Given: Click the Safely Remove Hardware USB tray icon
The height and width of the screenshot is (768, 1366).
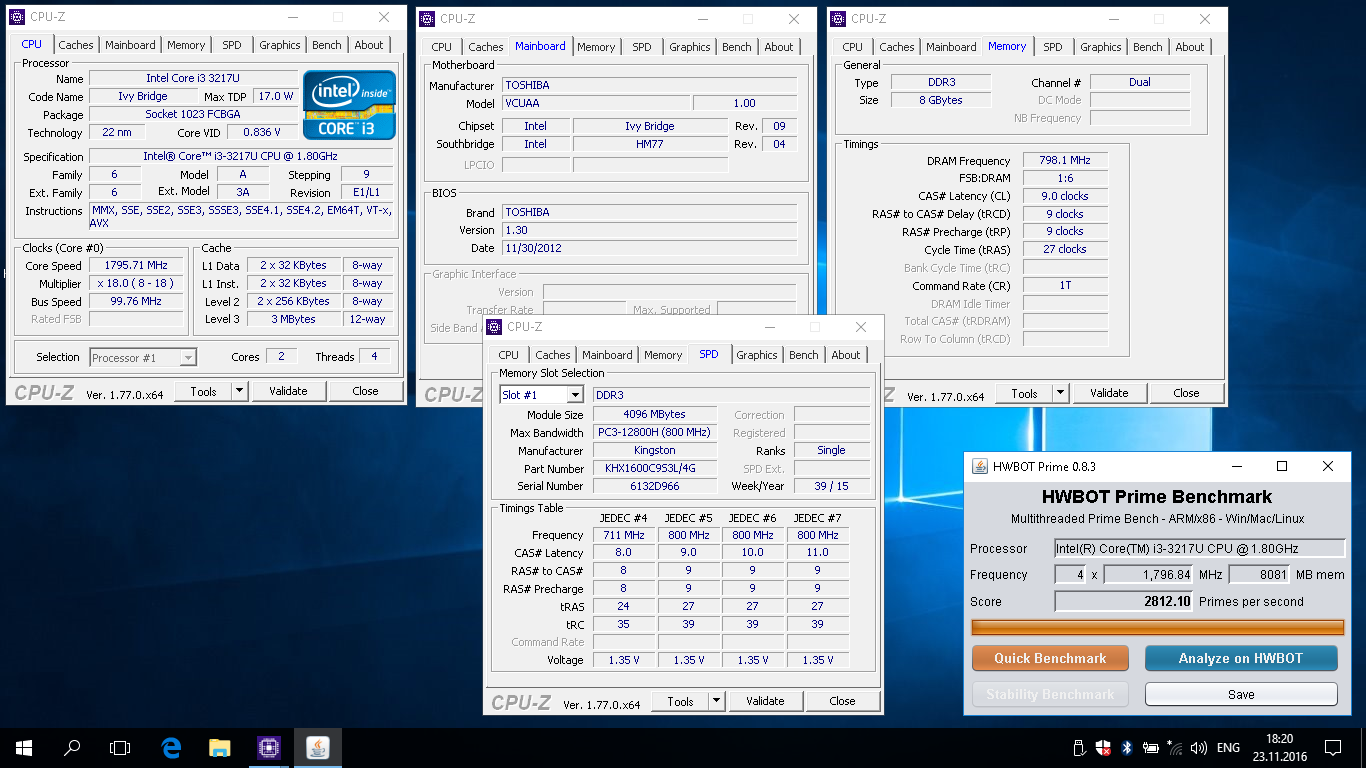Looking at the screenshot, I should point(1080,747).
